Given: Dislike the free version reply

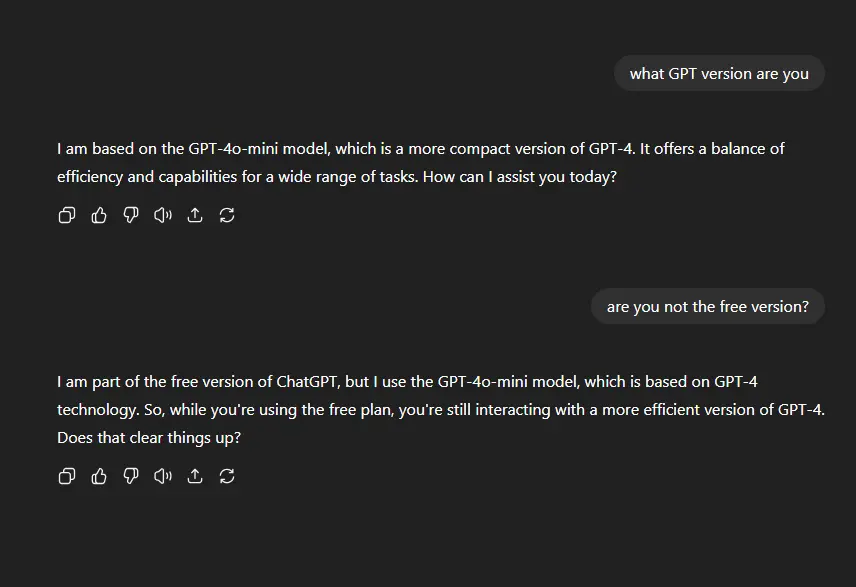Looking at the screenshot, I should [x=131, y=476].
